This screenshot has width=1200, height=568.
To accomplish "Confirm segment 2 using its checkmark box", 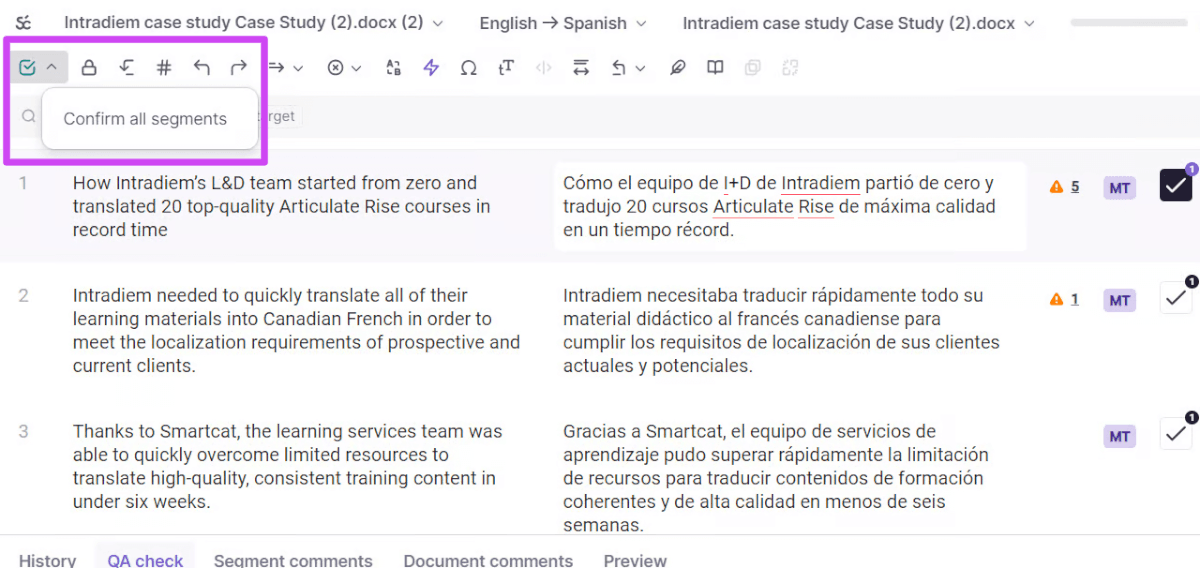I will click(x=1176, y=298).
